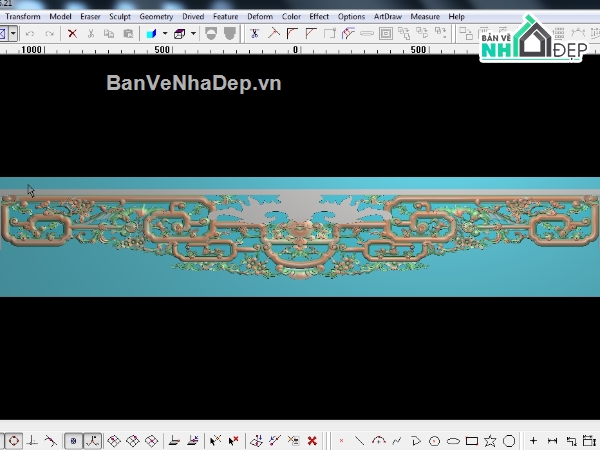Click the fully shaded shield render icon
The width and height of the screenshot is (600, 450).
(230, 34)
